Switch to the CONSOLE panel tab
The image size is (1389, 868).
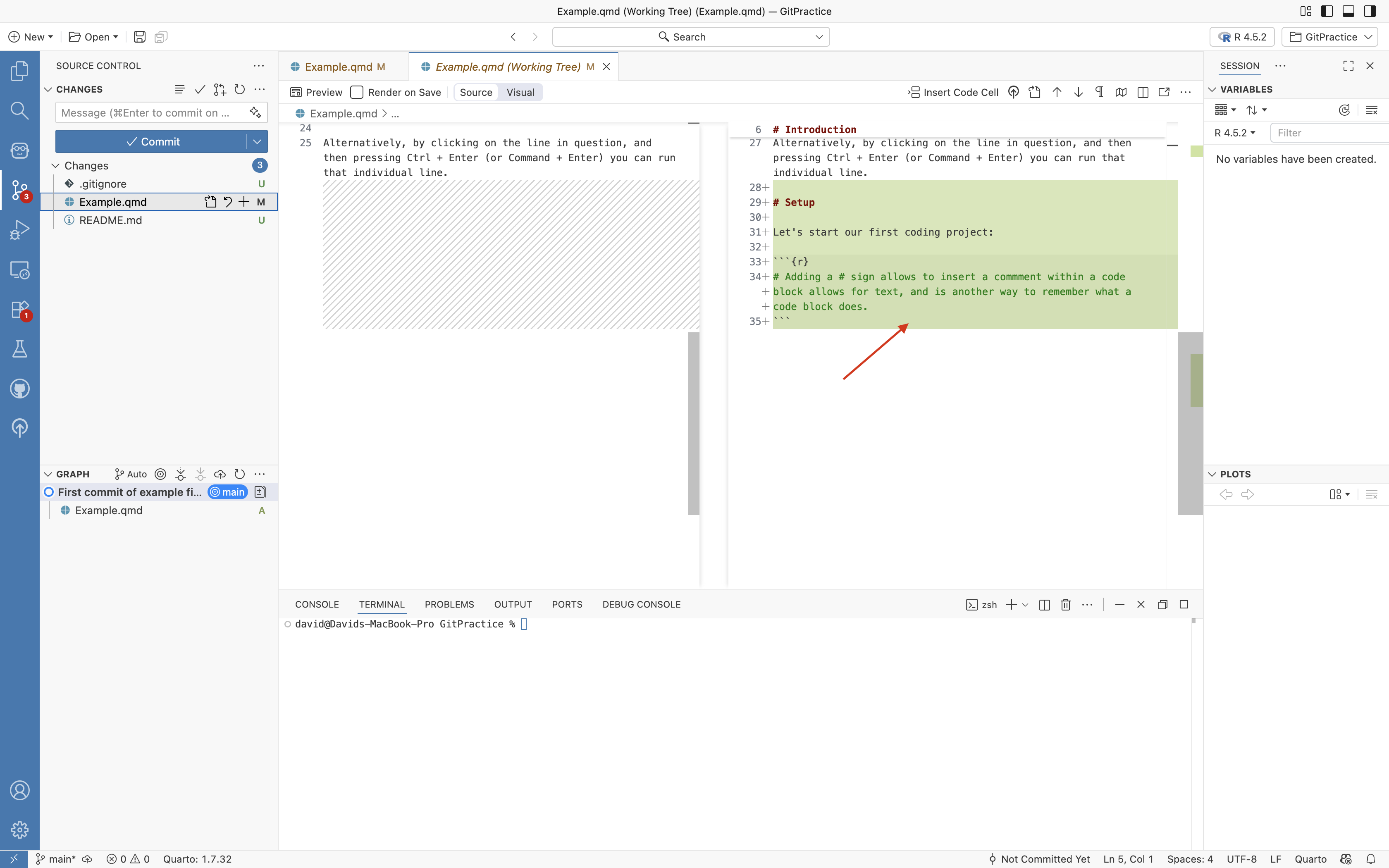(x=317, y=604)
